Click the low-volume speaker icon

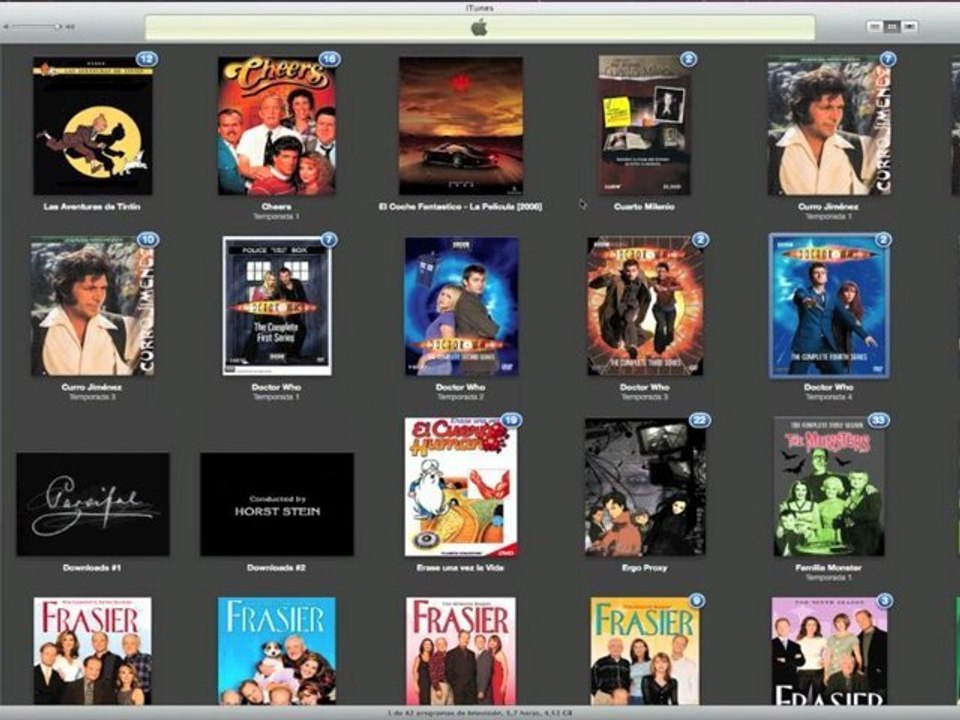tap(6, 27)
